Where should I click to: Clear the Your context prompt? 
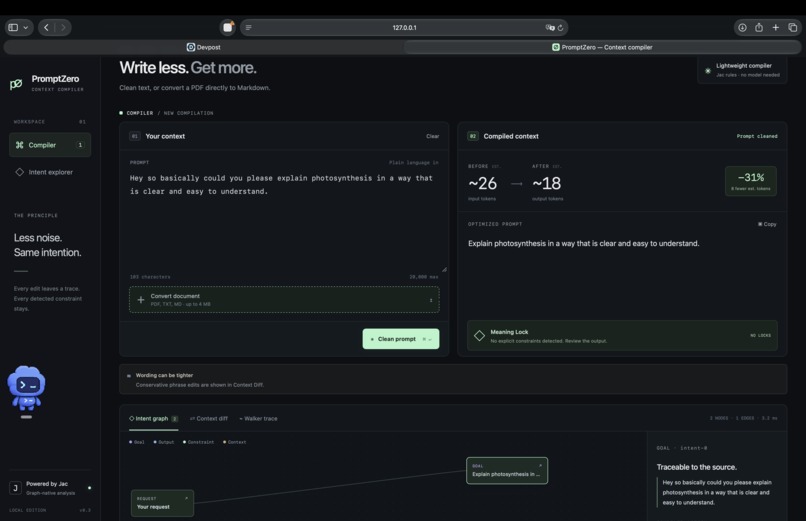(x=432, y=136)
